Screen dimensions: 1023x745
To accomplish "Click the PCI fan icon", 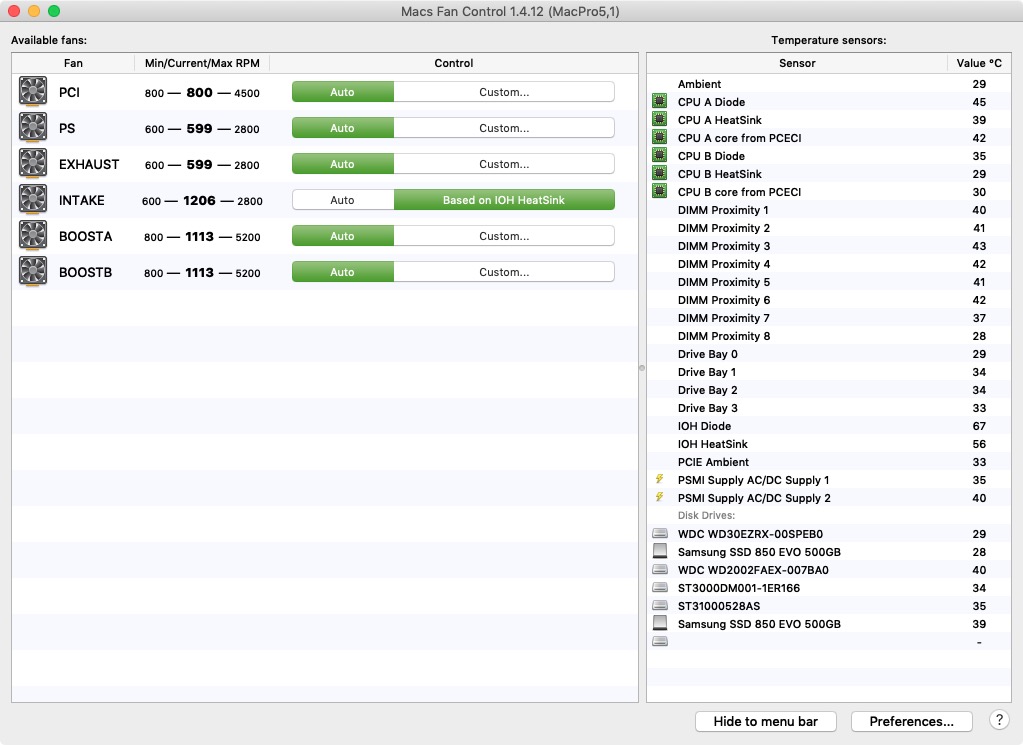I will (33, 91).
